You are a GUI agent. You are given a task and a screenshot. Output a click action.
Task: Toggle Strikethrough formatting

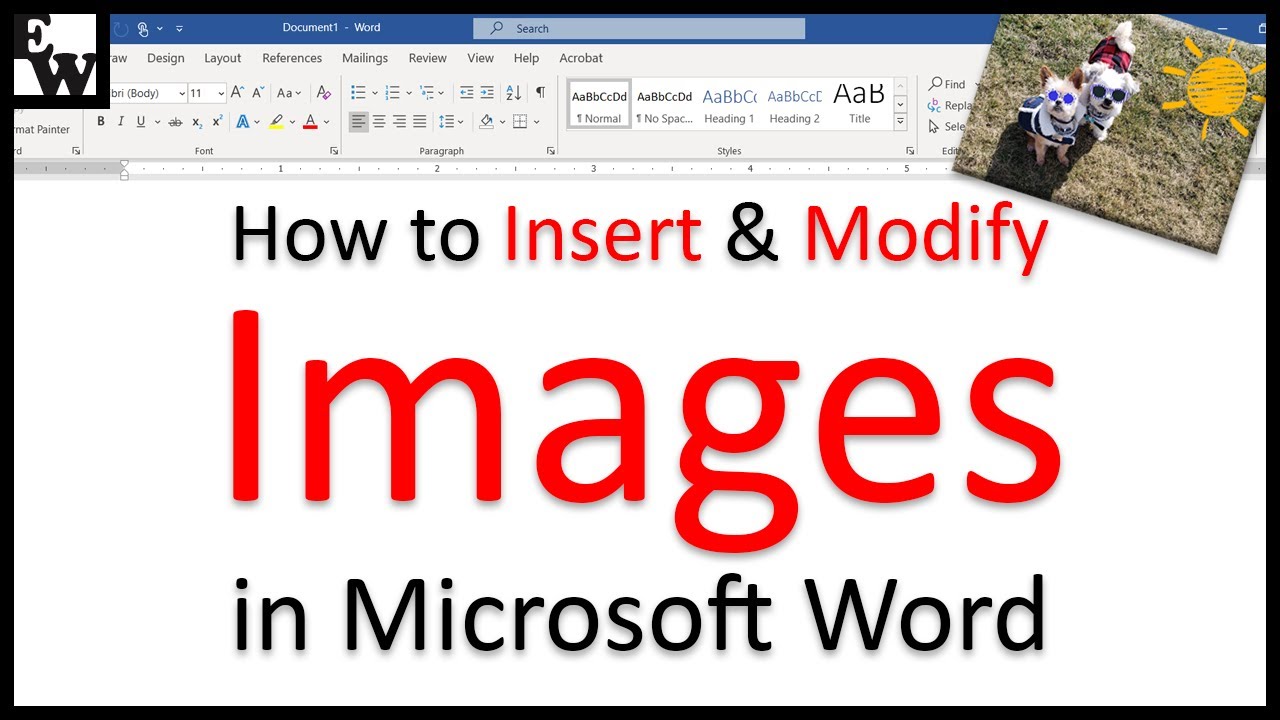pos(175,122)
